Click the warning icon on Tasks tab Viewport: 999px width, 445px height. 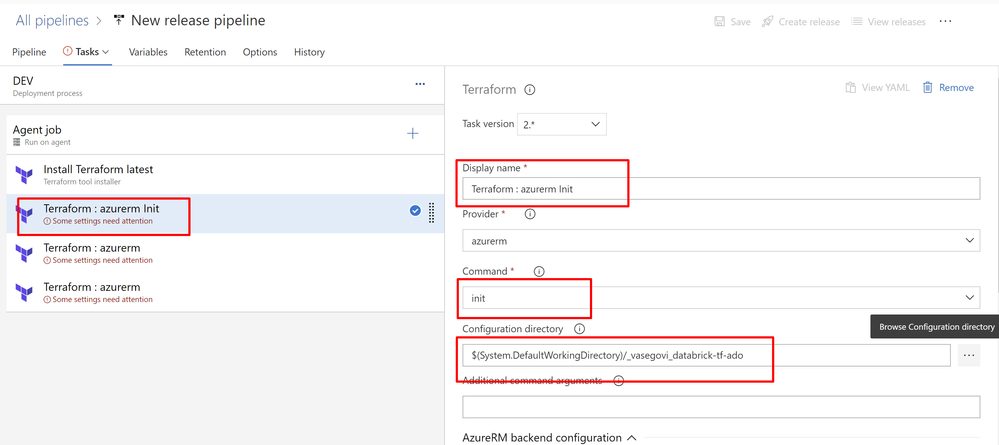[68, 52]
